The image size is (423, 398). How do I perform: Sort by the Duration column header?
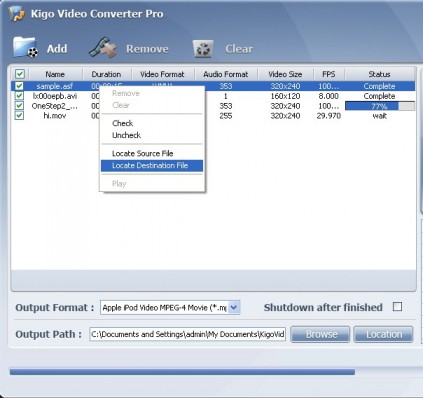(107, 74)
